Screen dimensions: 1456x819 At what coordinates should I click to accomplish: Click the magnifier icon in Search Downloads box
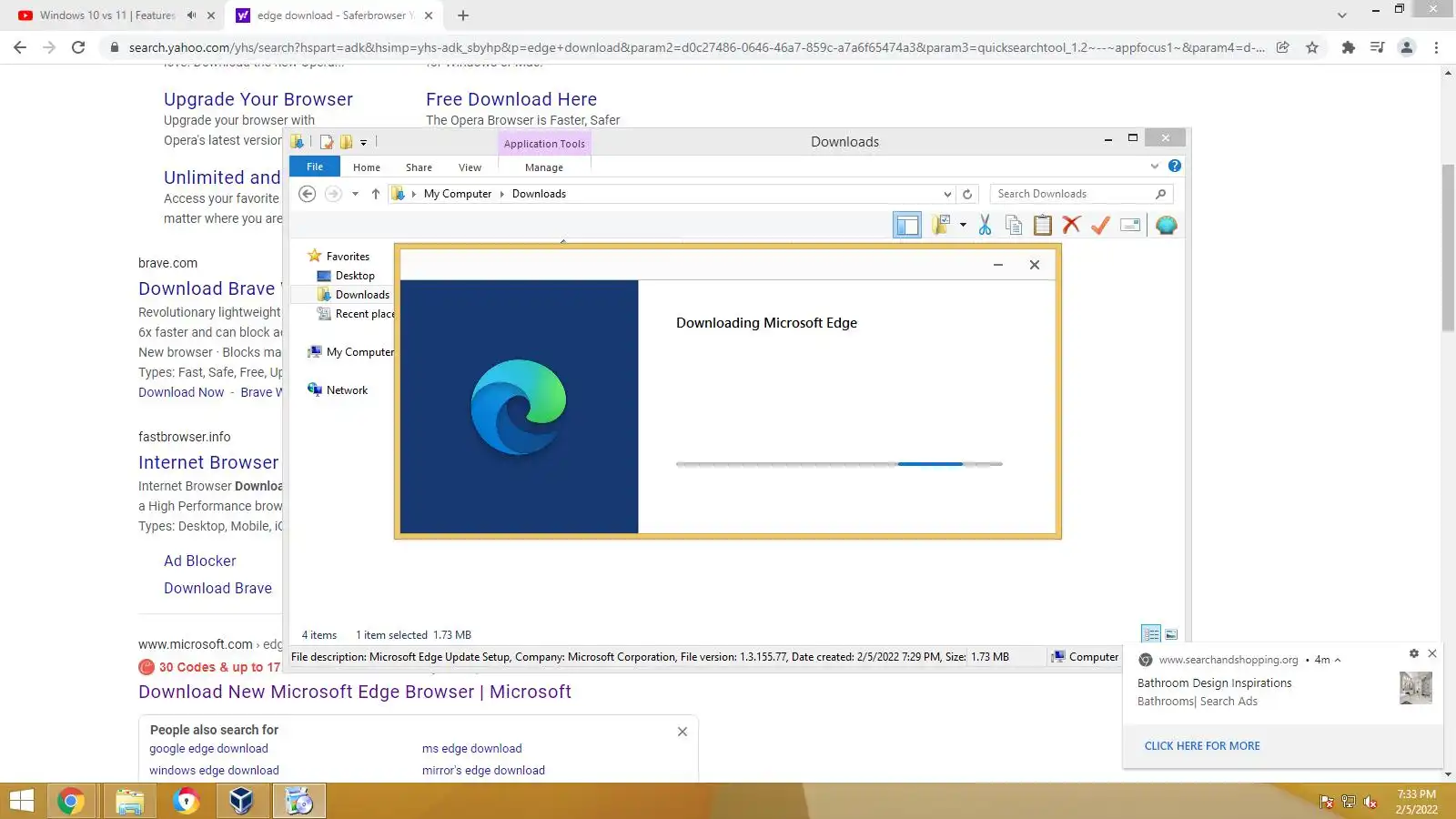tap(1160, 194)
